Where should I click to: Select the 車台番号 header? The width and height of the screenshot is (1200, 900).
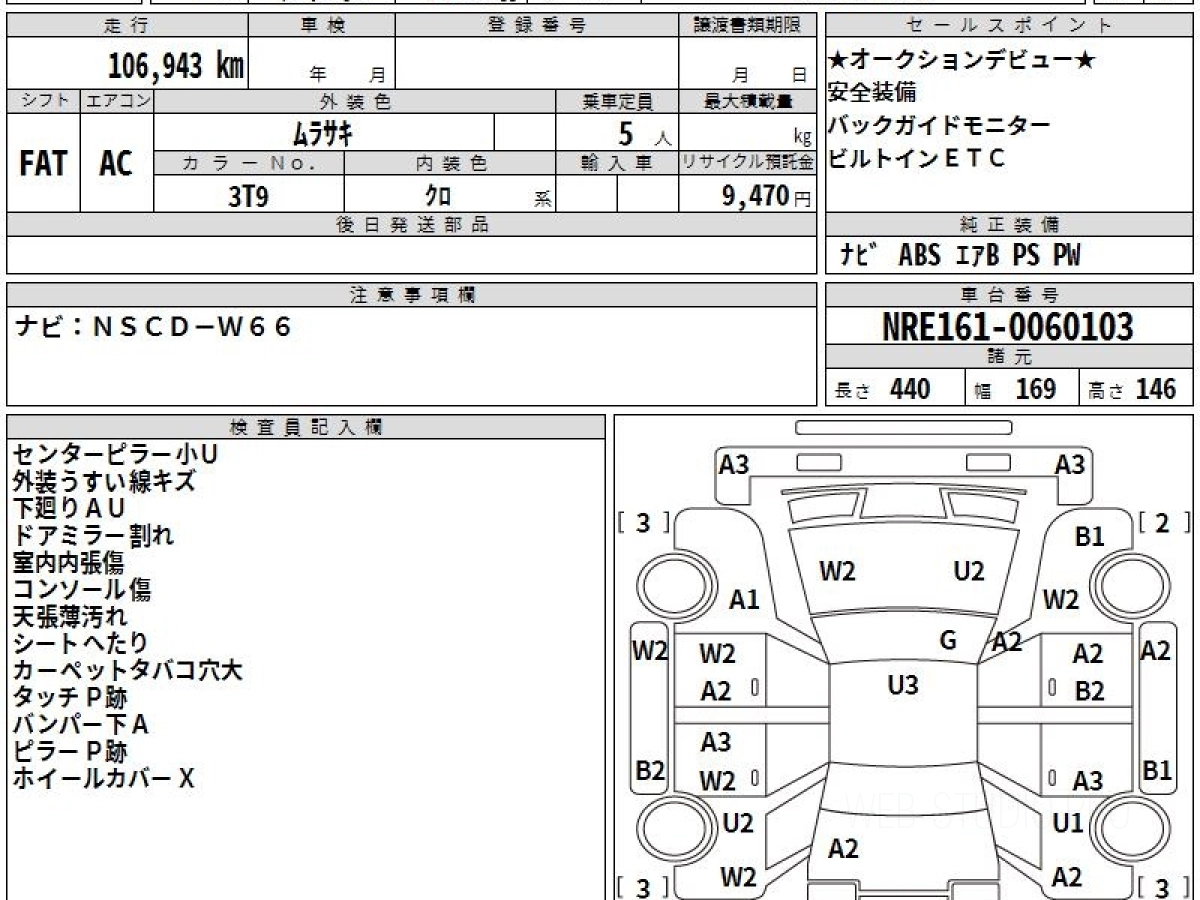(x=1010, y=295)
